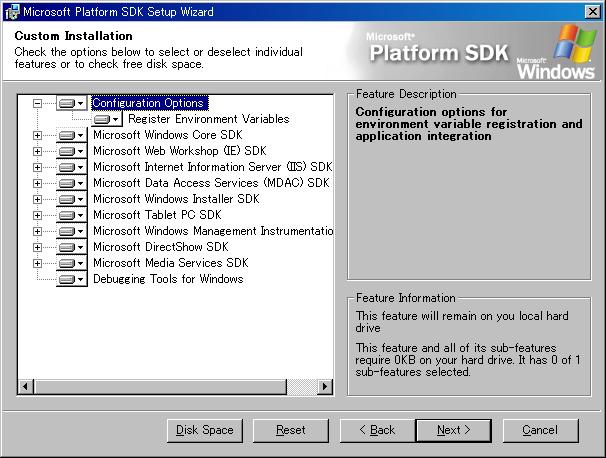Open install-state drive icon for Configuration Options
Viewport: 606px width, 458px height.
(x=71, y=103)
